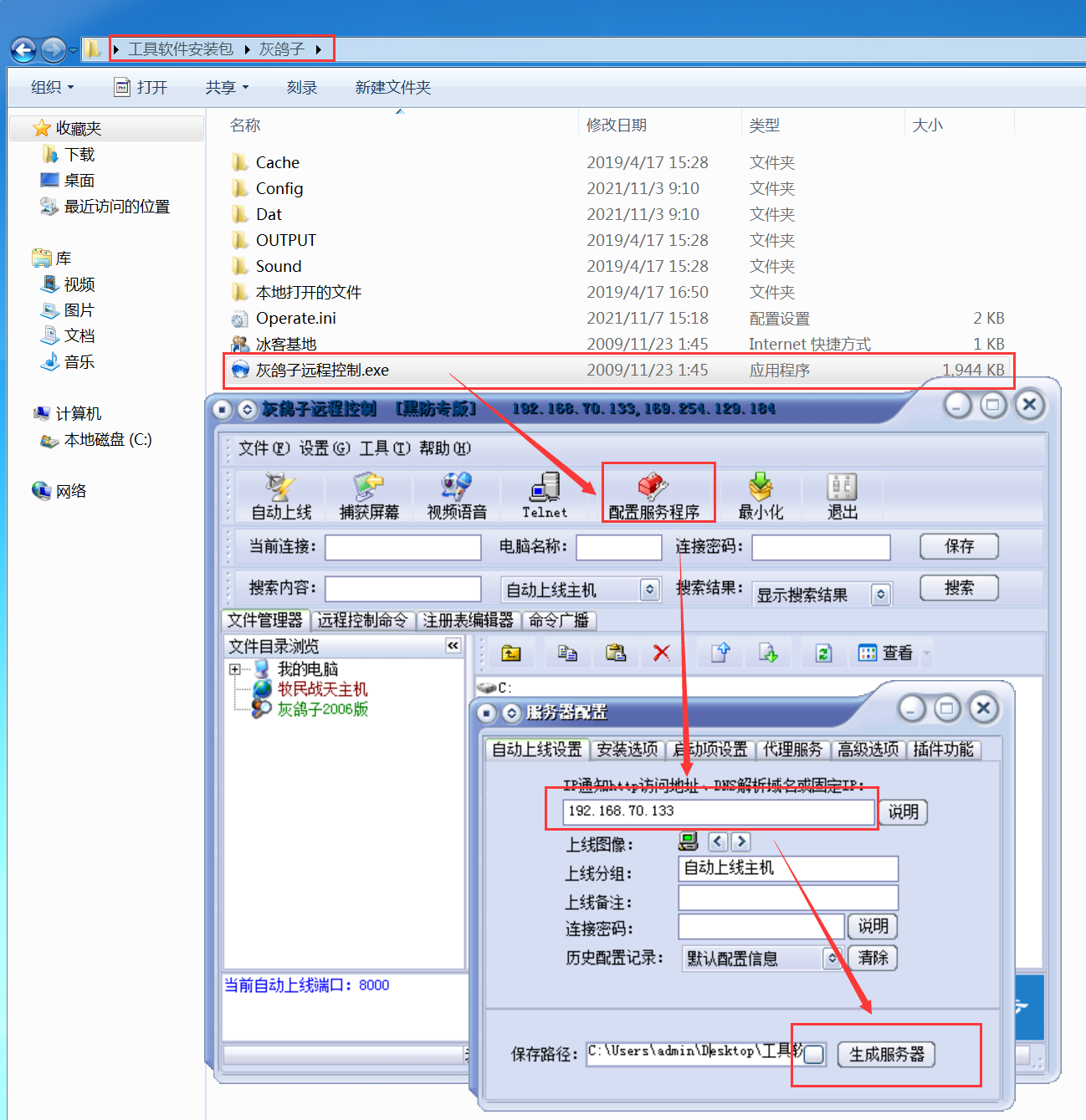Click the refresh file list icon

point(823,653)
